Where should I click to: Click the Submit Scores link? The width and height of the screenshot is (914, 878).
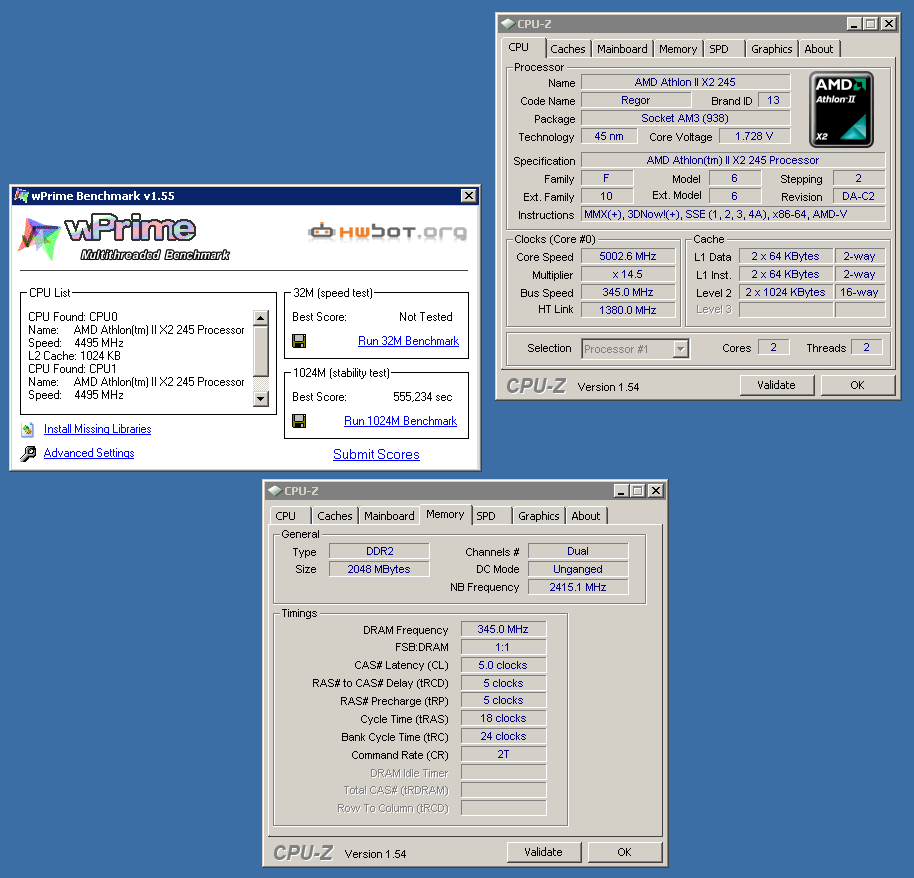tap(376, 454)
